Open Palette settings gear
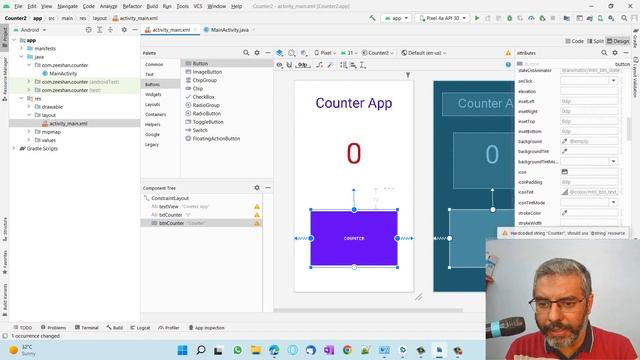The height and width of the screenshot is (360, 640). 257,53
